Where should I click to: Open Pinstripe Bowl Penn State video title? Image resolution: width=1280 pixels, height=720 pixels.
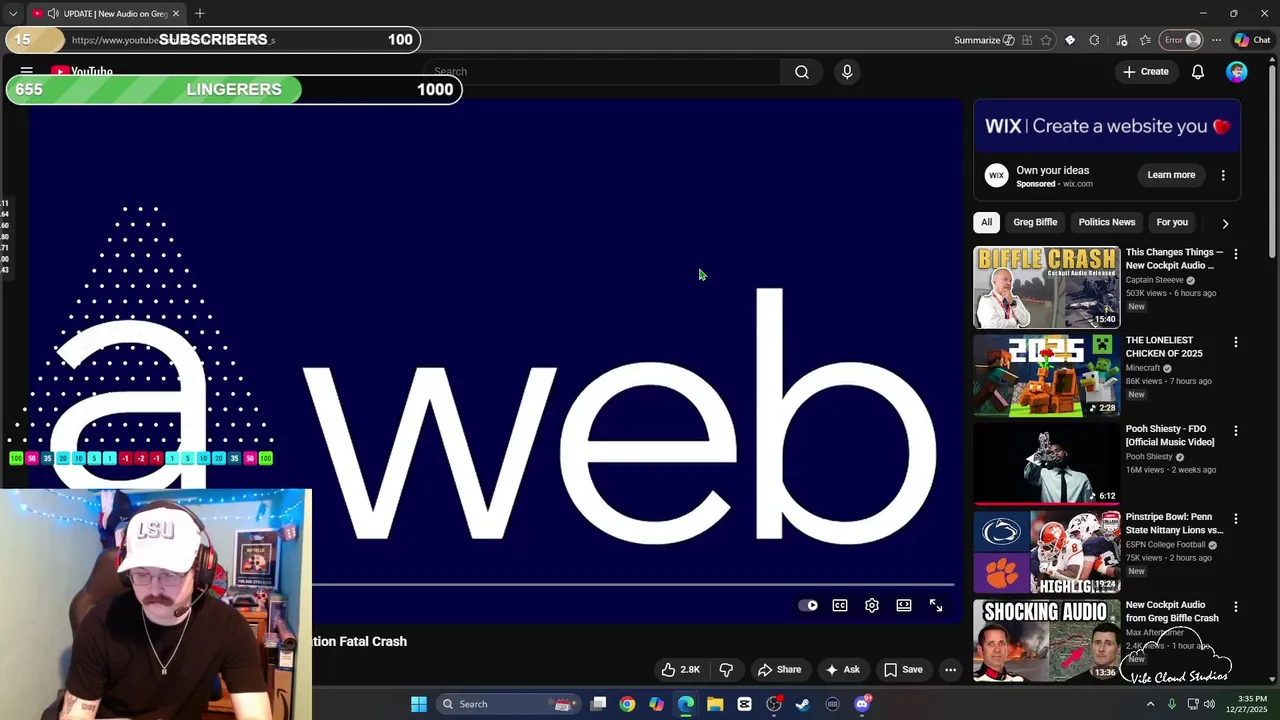pos(1175,524)
